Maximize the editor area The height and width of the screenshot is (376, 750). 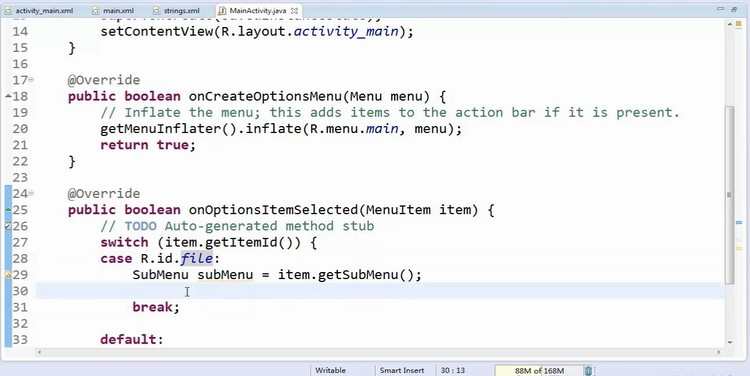point(734,9)
